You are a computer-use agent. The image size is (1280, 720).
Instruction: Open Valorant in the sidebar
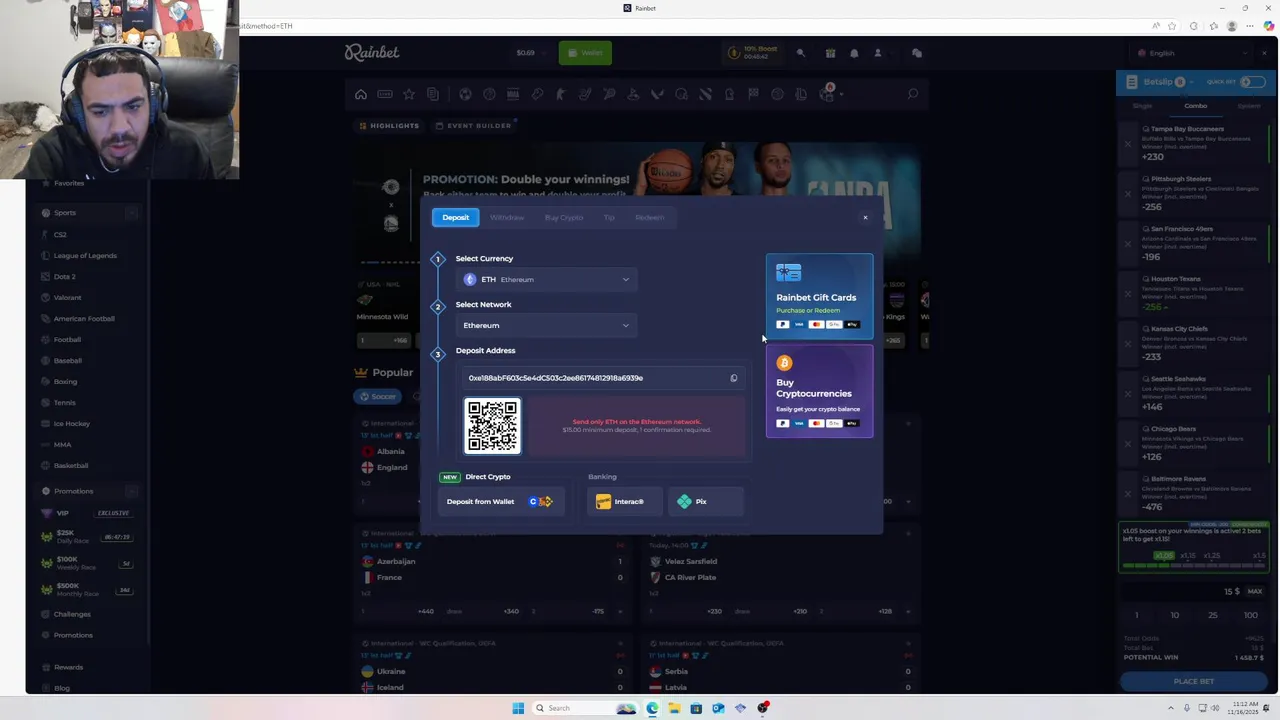[67, 298]
